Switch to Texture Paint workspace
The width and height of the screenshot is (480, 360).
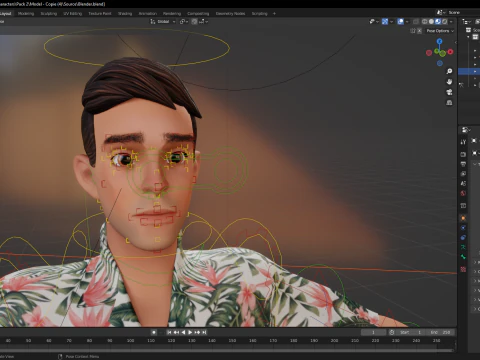coord(100,14)
